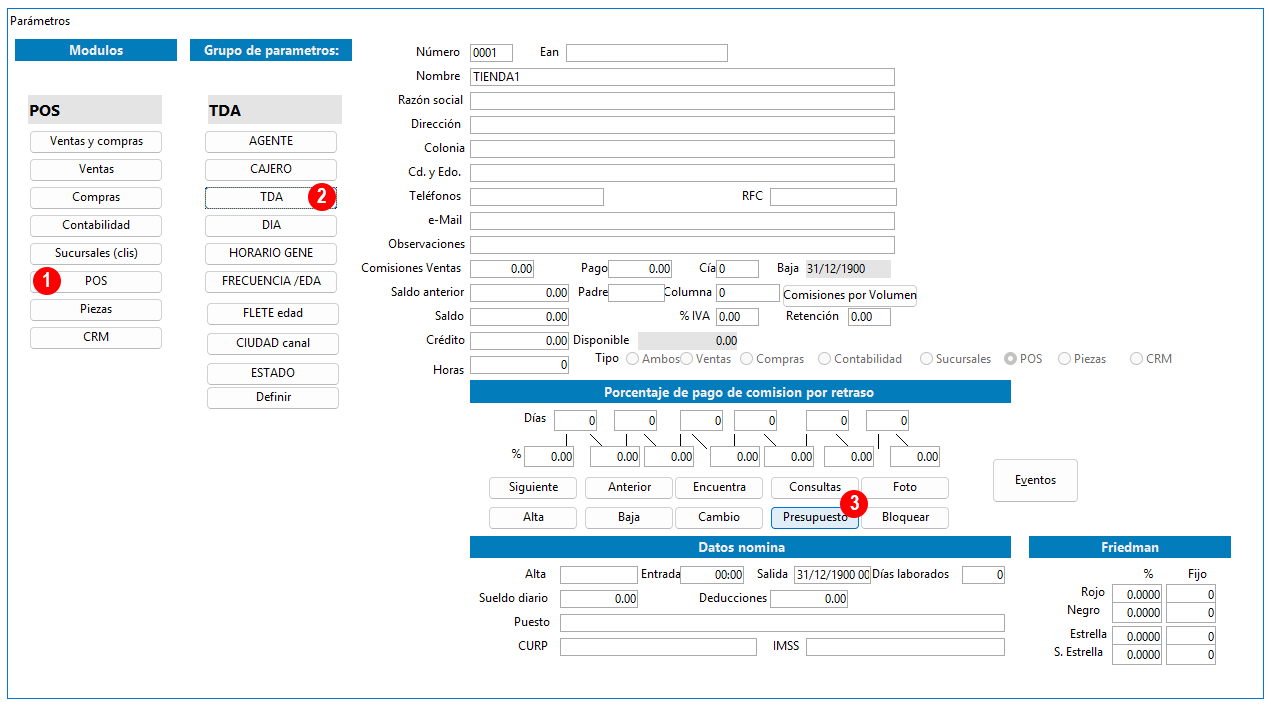Click the RFC input field
This screenshot has height=708, width=1271.
(833, 197)
